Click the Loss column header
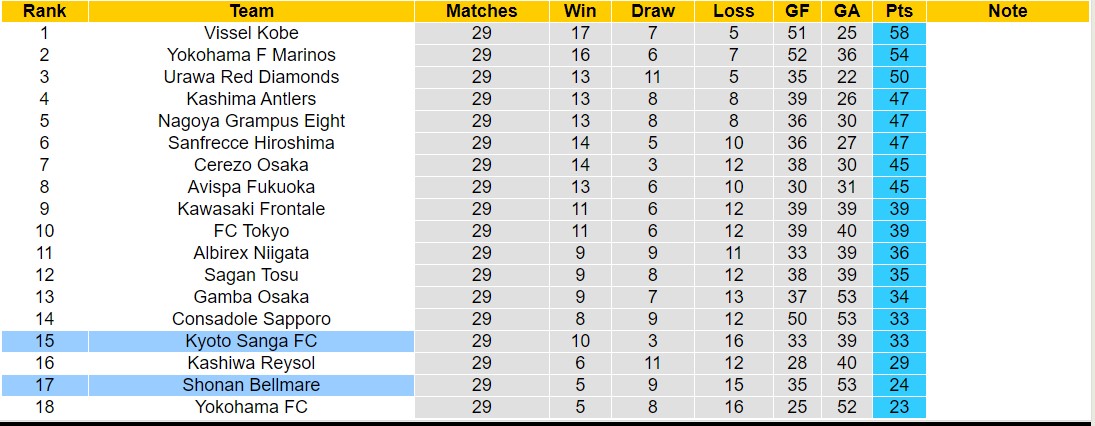The width and height of the screenshot is (1095, 426). pyautogui.click(x=734, y=11)
